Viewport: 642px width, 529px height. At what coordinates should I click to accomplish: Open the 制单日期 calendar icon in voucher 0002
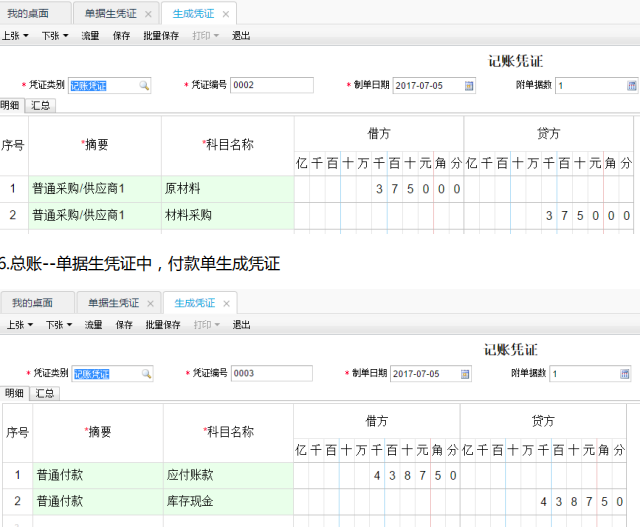pos(469,86)
